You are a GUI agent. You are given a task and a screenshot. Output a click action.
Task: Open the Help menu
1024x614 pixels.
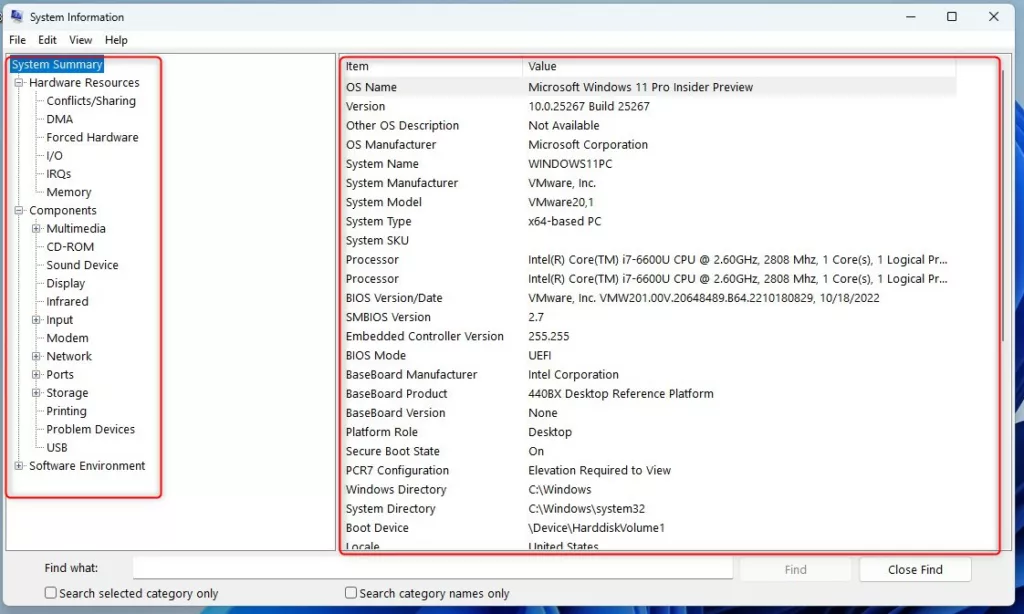point(116,40)
